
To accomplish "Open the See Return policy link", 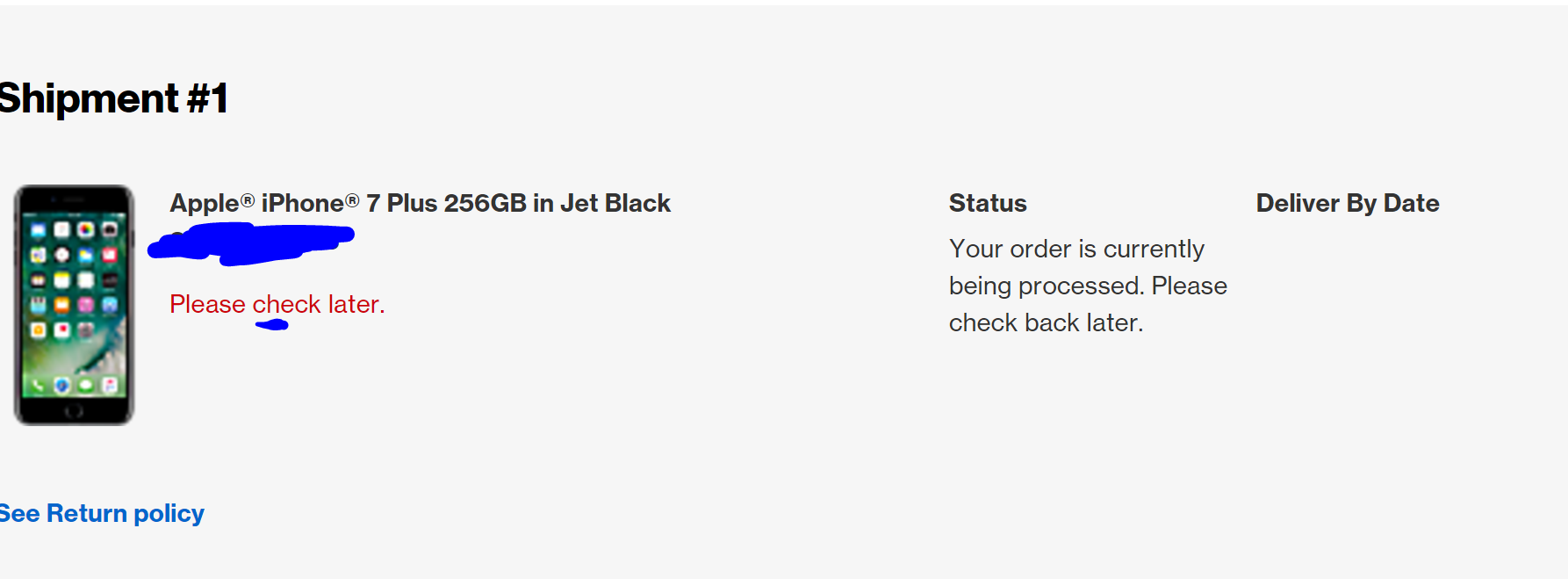I will (102, 513).
